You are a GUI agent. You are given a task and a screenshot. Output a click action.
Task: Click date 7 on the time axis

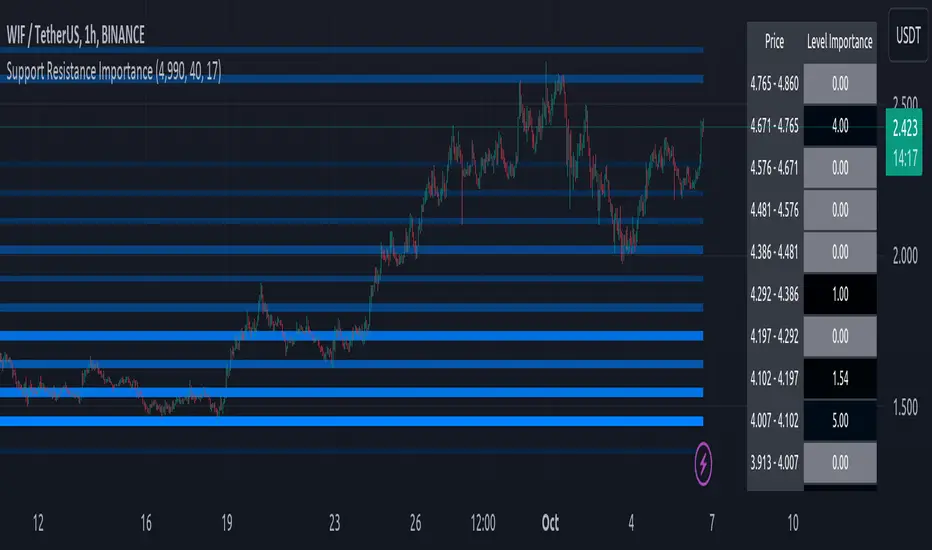pos(711,523)
